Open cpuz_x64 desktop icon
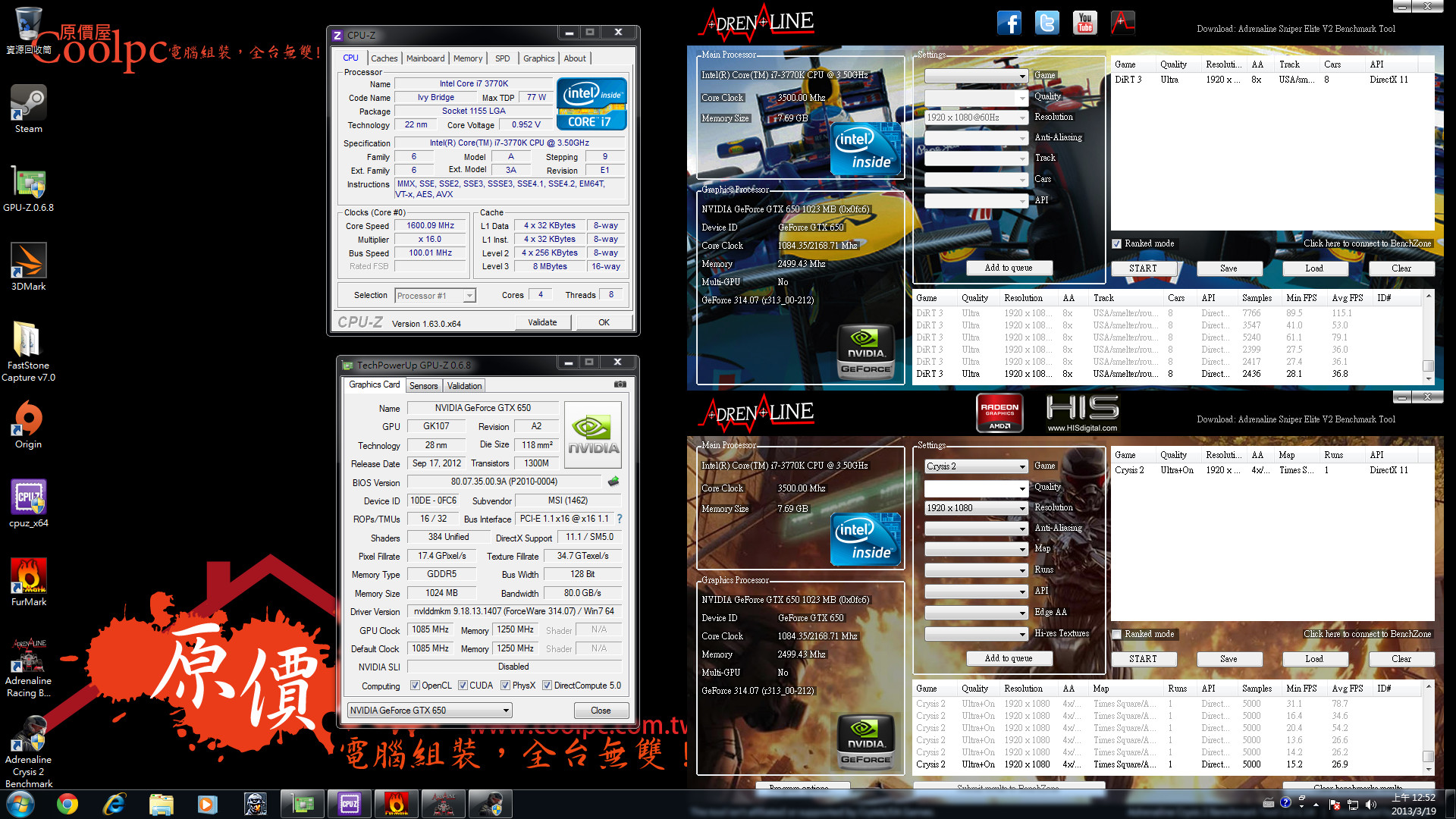Screen dimensions: 1456x819 28,503
